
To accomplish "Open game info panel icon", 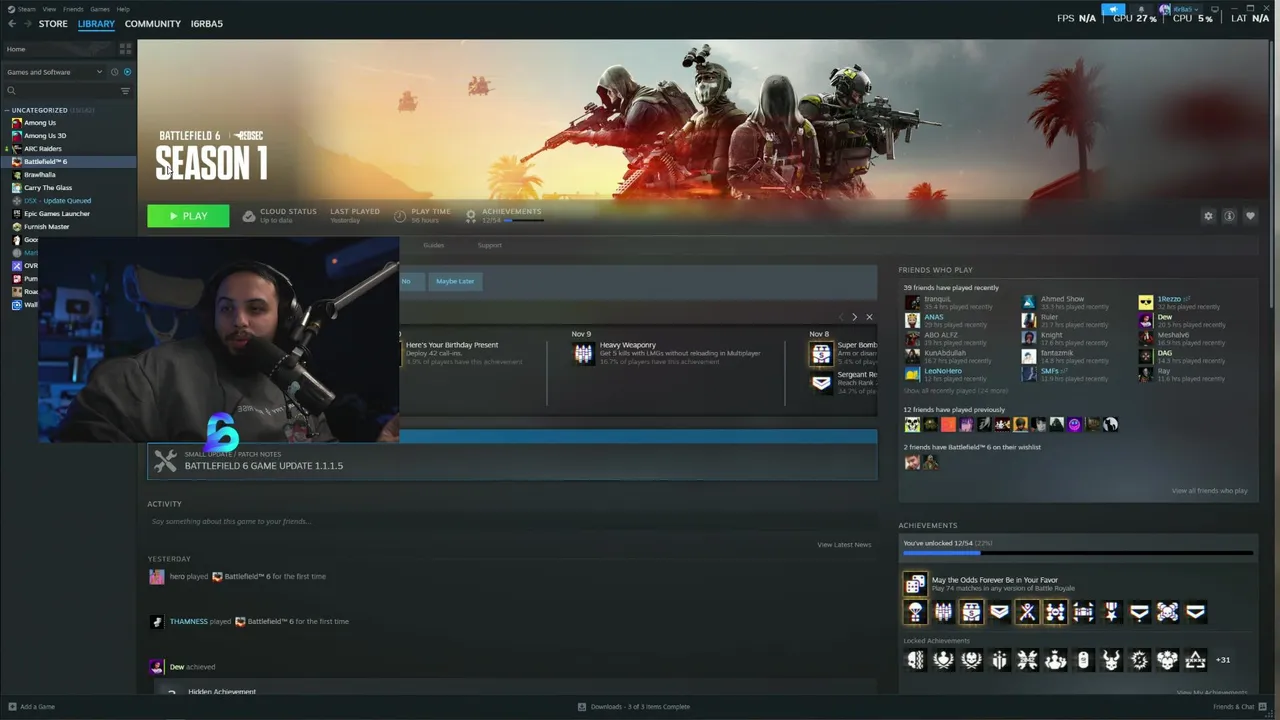I will tap(1229, 216).
